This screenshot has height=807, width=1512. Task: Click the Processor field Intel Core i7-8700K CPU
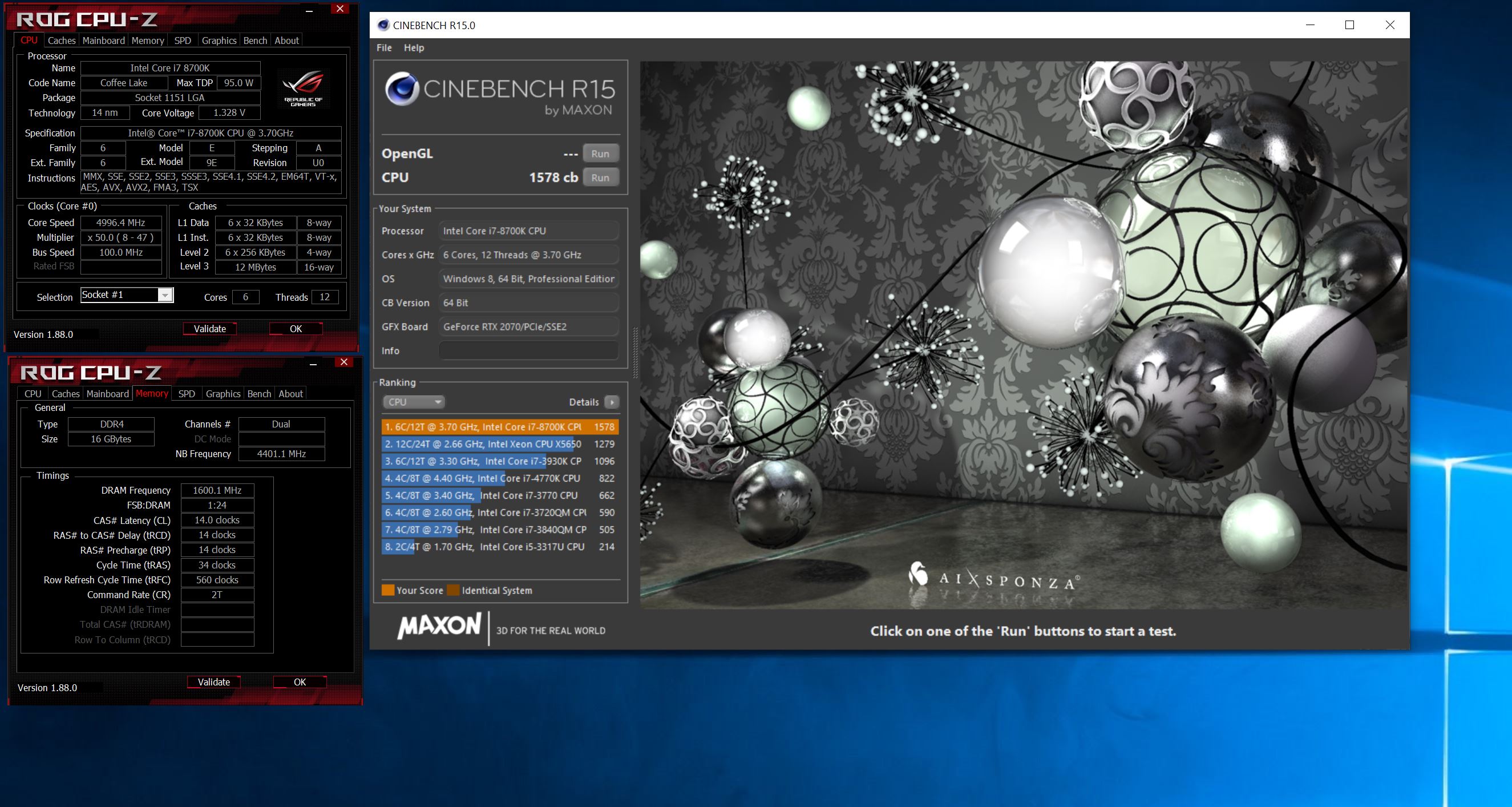(x=529, y=231)
